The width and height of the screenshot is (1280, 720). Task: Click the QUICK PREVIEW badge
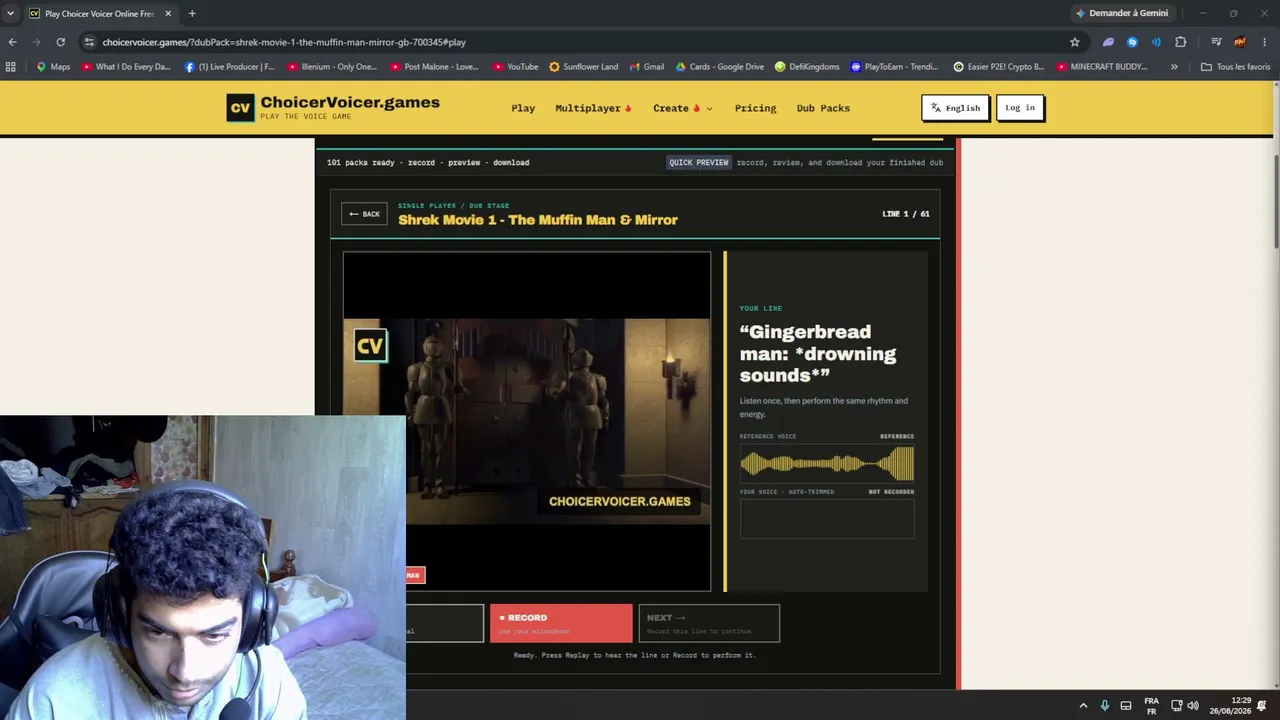point(699,162)
